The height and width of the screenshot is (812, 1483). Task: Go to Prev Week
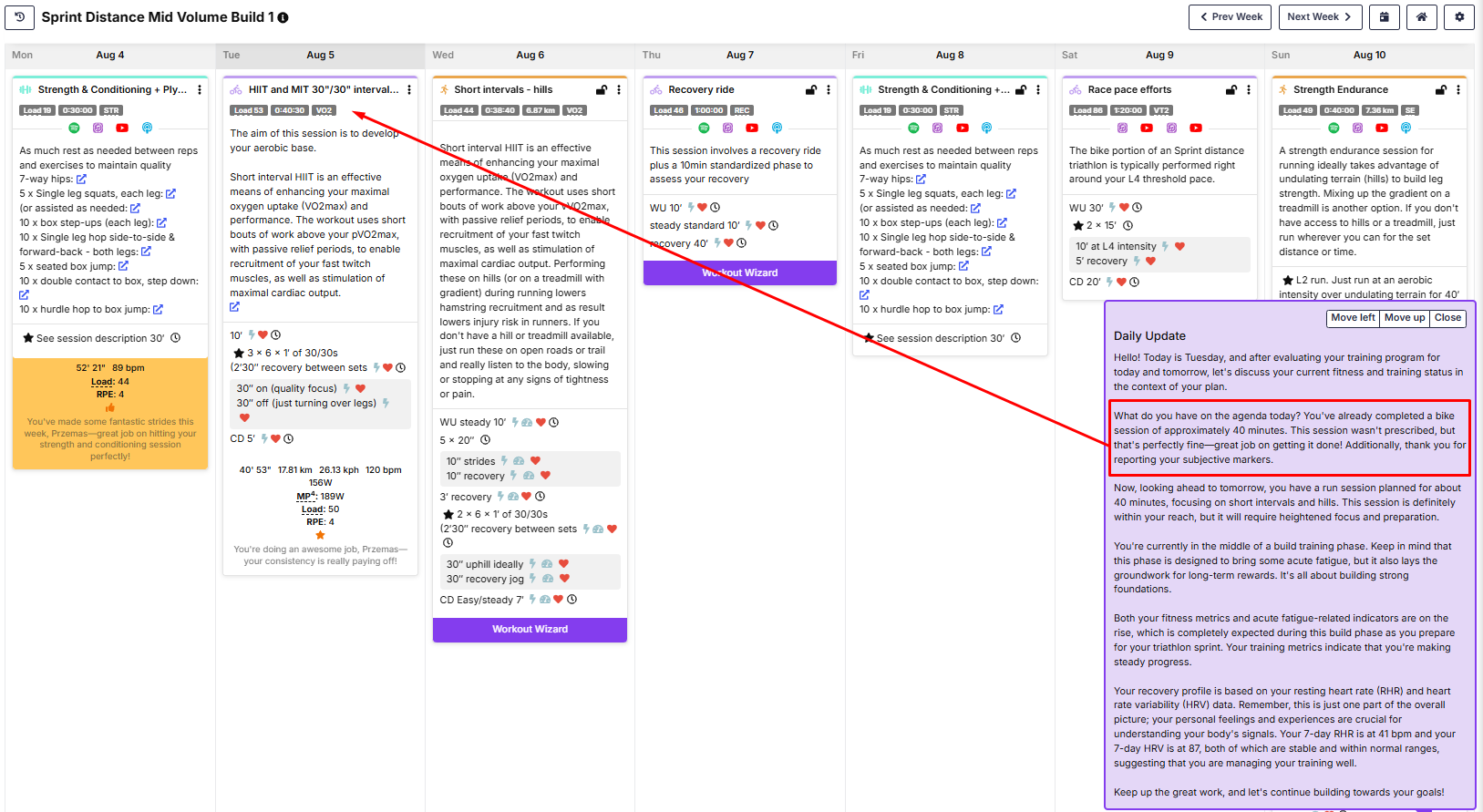pos(1231,17)
